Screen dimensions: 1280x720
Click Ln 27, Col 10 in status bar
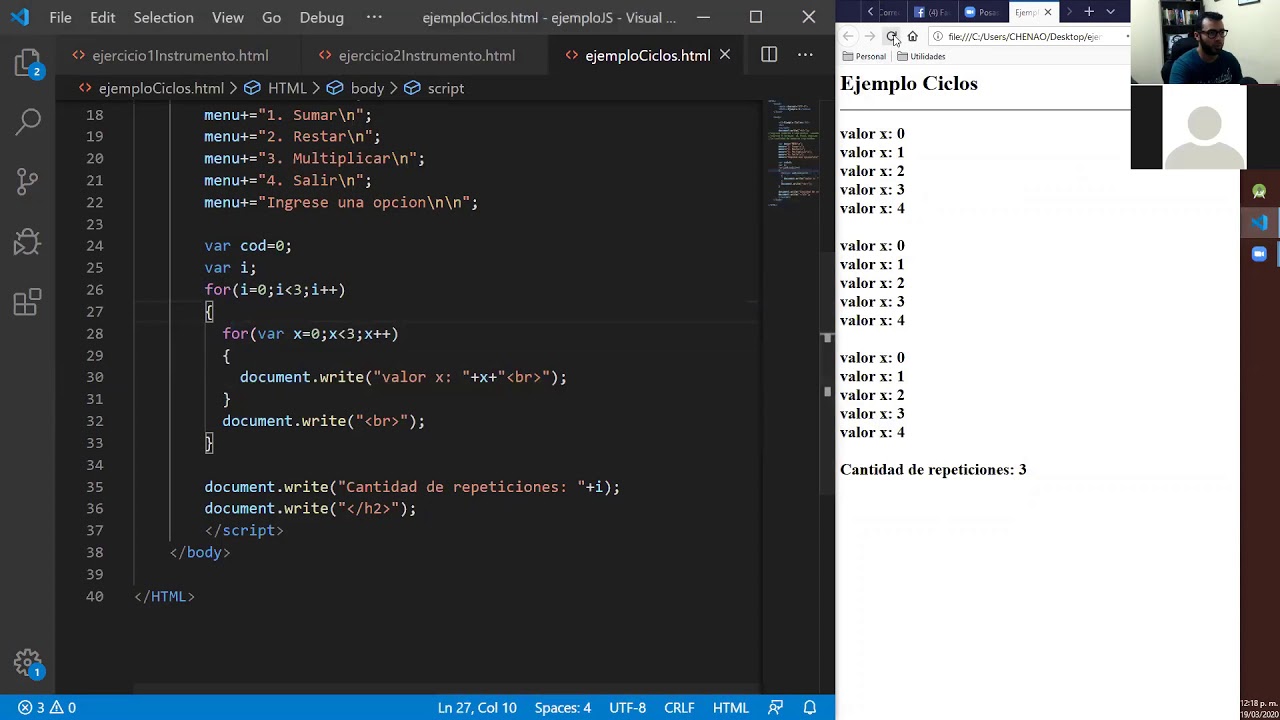pyautogui.click(x=477, y=707)
